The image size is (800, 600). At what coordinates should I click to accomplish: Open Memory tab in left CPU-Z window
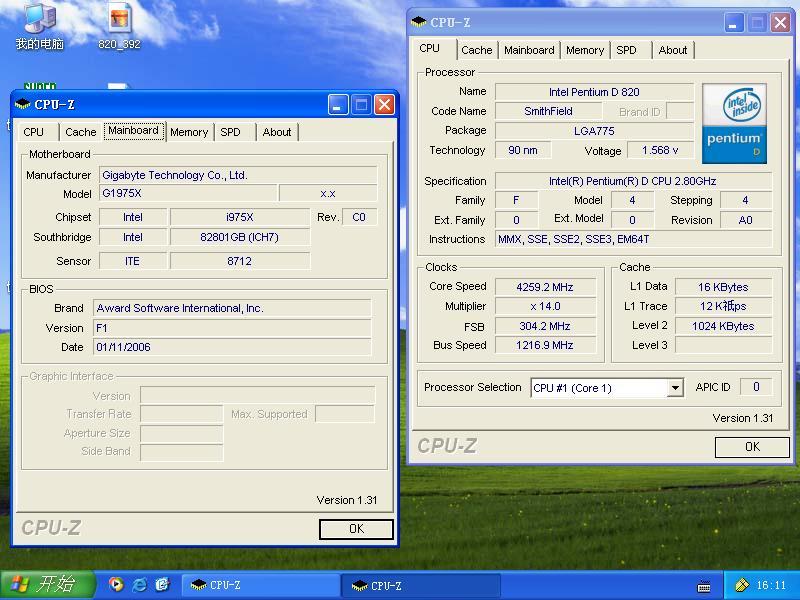[189, 132]
